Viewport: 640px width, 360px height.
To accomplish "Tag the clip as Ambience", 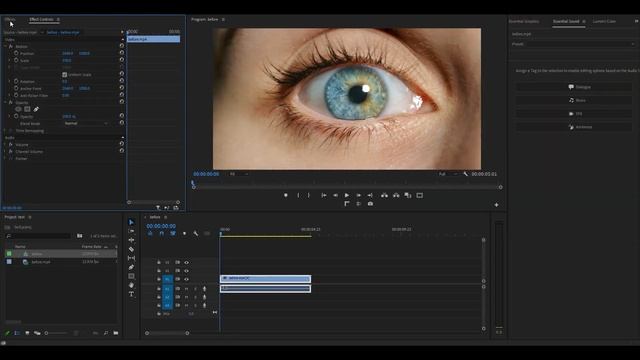I will 573,127.
